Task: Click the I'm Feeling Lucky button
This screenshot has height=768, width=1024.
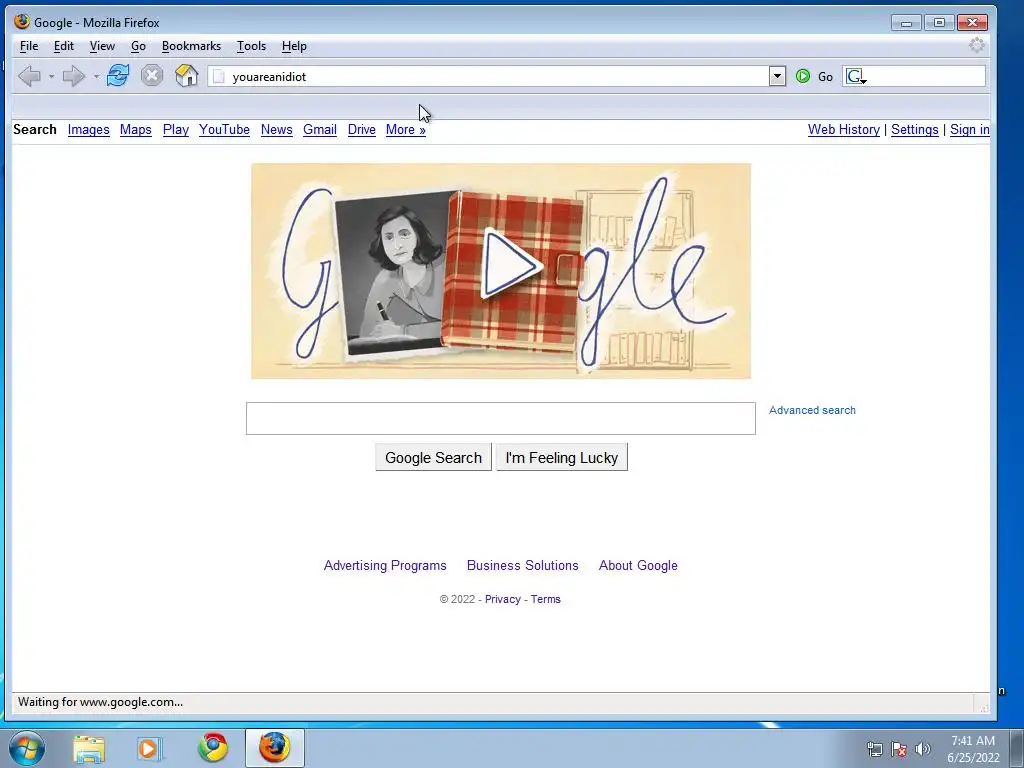Action: click(562, 457)
